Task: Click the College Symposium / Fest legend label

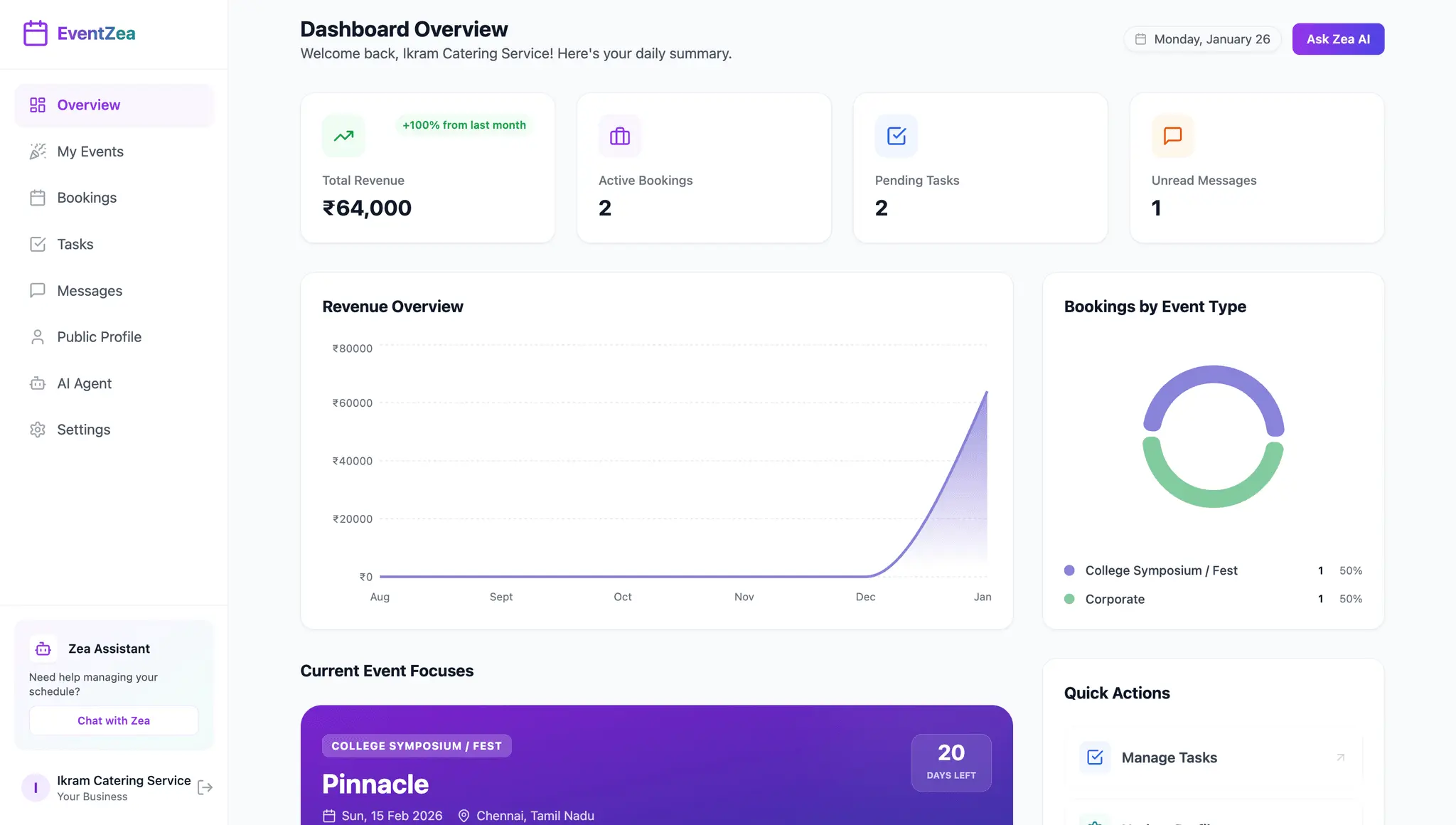Action: point(1161,570)
